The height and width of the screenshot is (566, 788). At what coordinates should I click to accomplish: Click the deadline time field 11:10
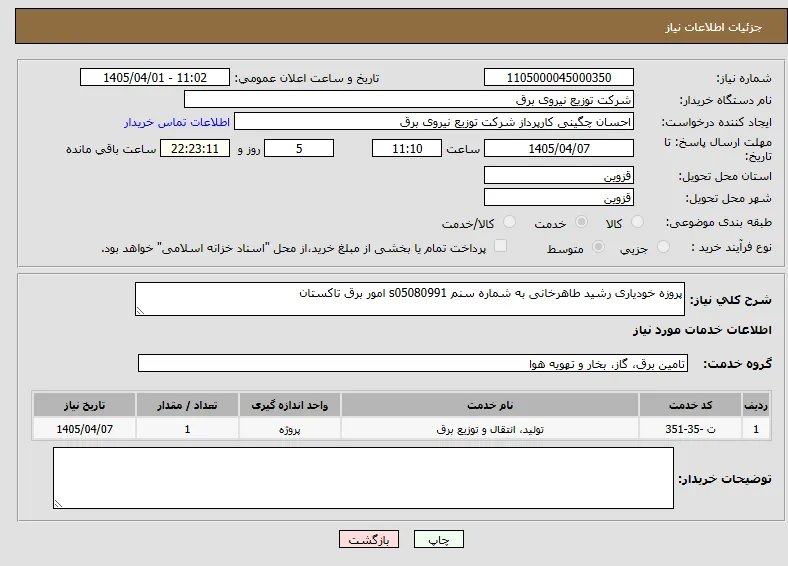(x=407, y=148)
